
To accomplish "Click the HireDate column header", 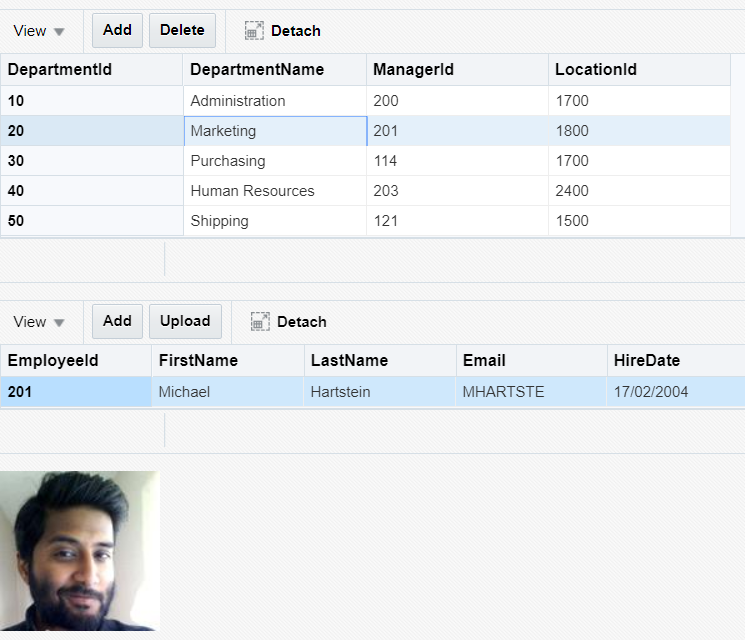I will tap(676, 361).
